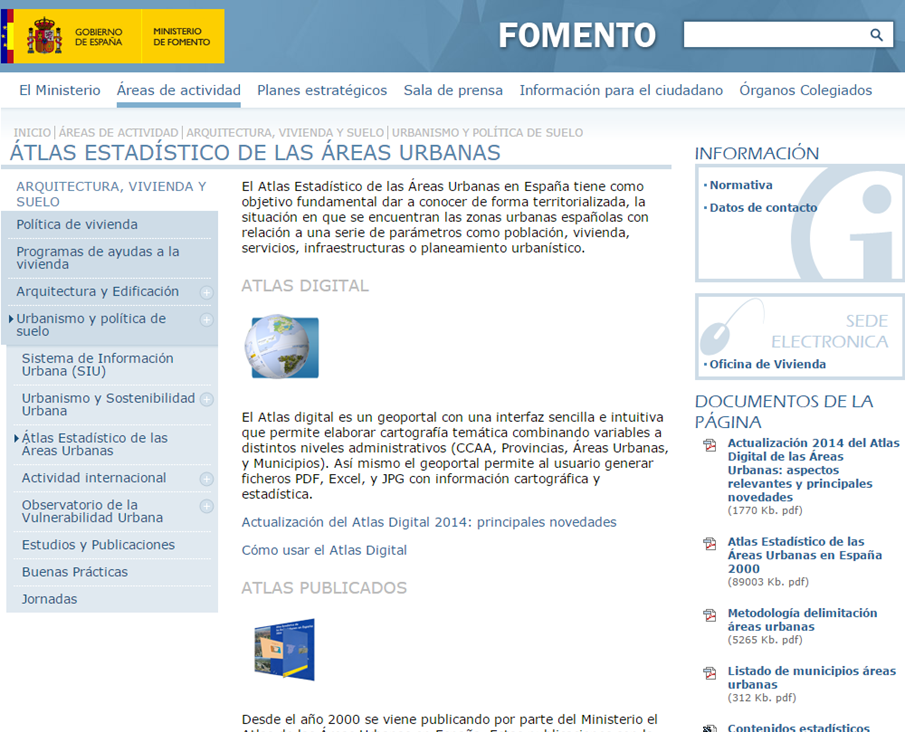This screenshot has width=905, height=732.
Task: Open Programas de ayudas a la vivienda
Action: [98, 258]
